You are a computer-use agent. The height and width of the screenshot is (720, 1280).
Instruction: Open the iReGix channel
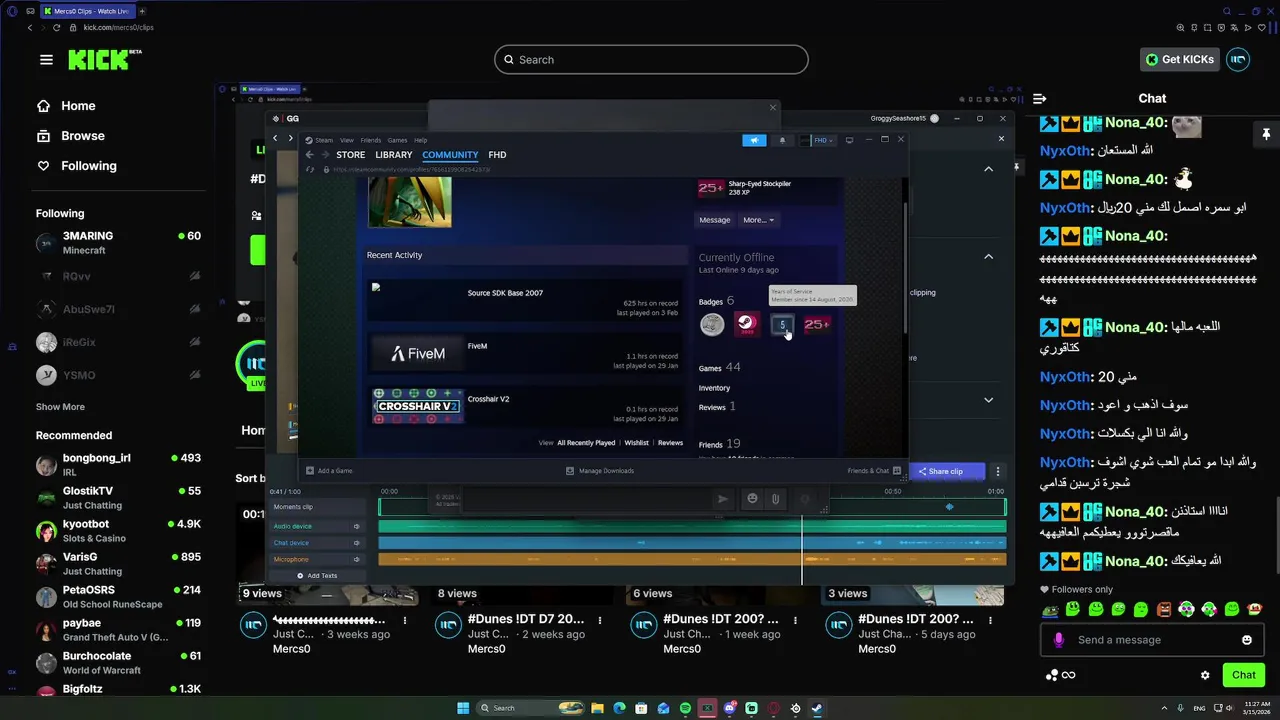(118, 342)
